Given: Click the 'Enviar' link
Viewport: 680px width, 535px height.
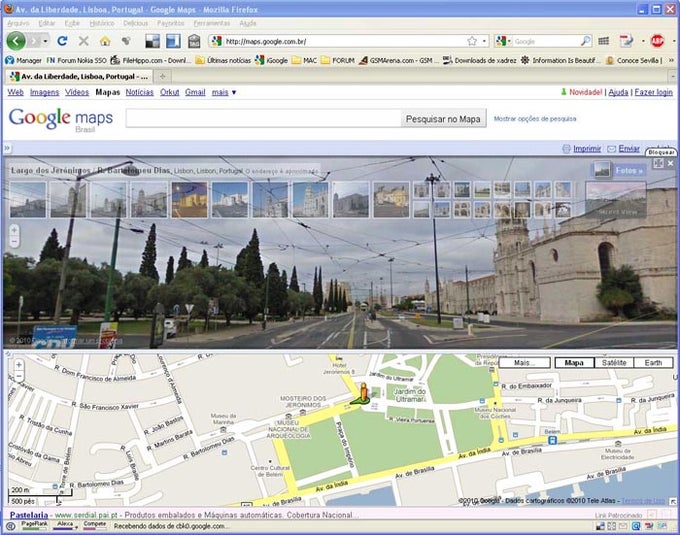Looking at the screenshot, I should 629,148.
